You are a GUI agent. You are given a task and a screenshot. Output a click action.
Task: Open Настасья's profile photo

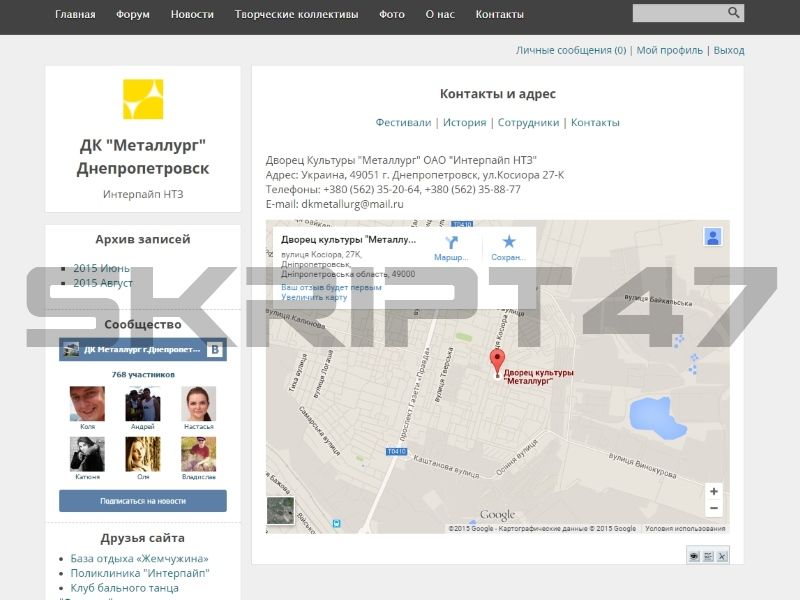198,404
